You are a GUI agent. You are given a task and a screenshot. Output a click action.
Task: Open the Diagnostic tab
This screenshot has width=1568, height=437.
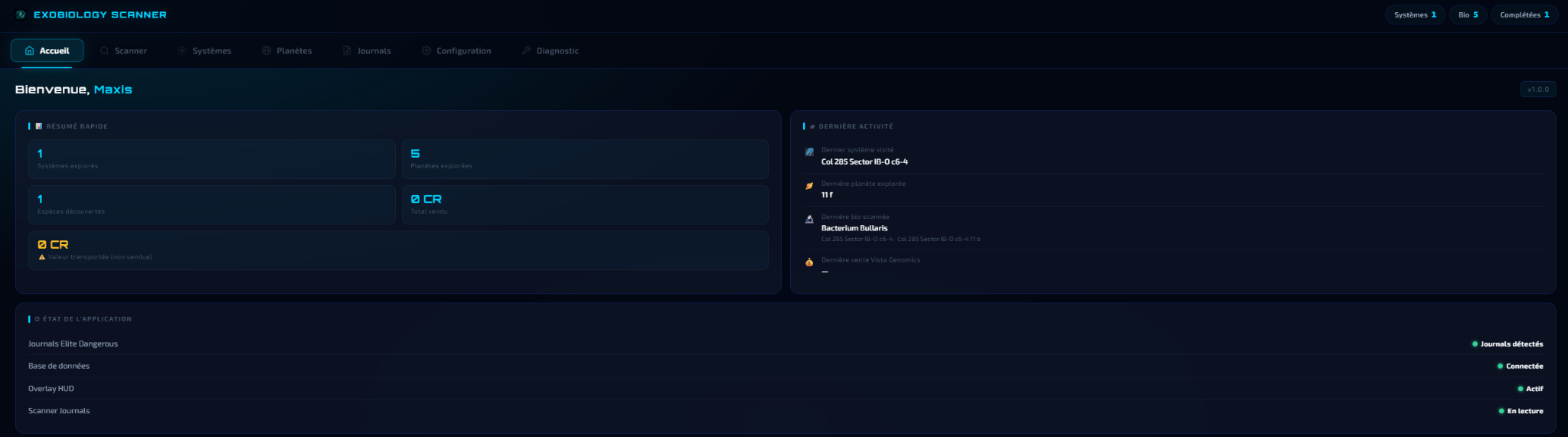point(550,51)
